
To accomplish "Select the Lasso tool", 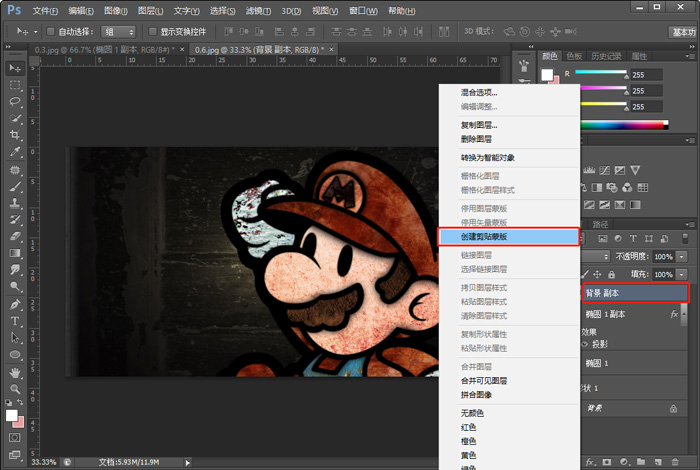I will (15, 101).
